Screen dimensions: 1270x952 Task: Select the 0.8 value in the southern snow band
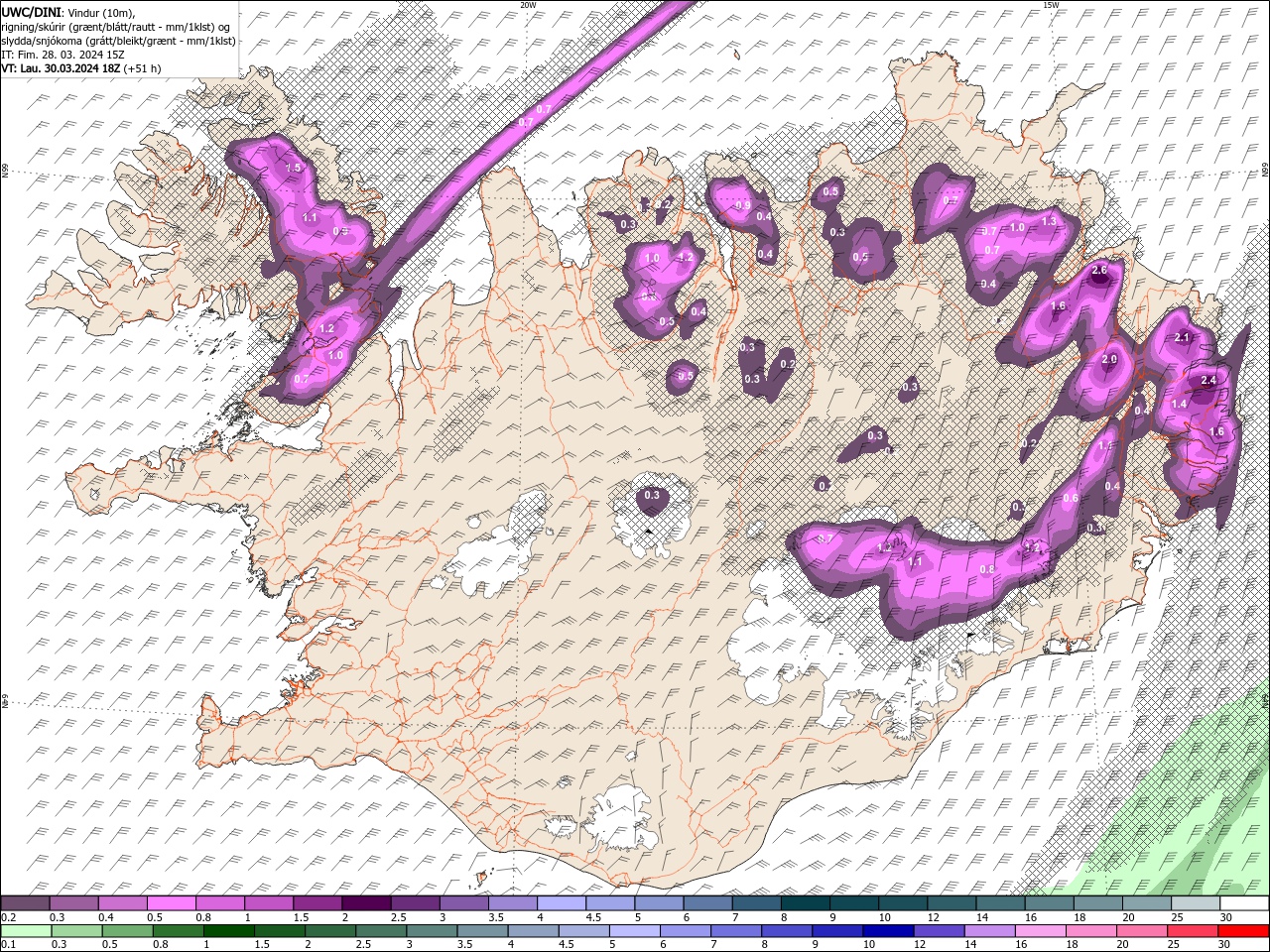[987, 569]
